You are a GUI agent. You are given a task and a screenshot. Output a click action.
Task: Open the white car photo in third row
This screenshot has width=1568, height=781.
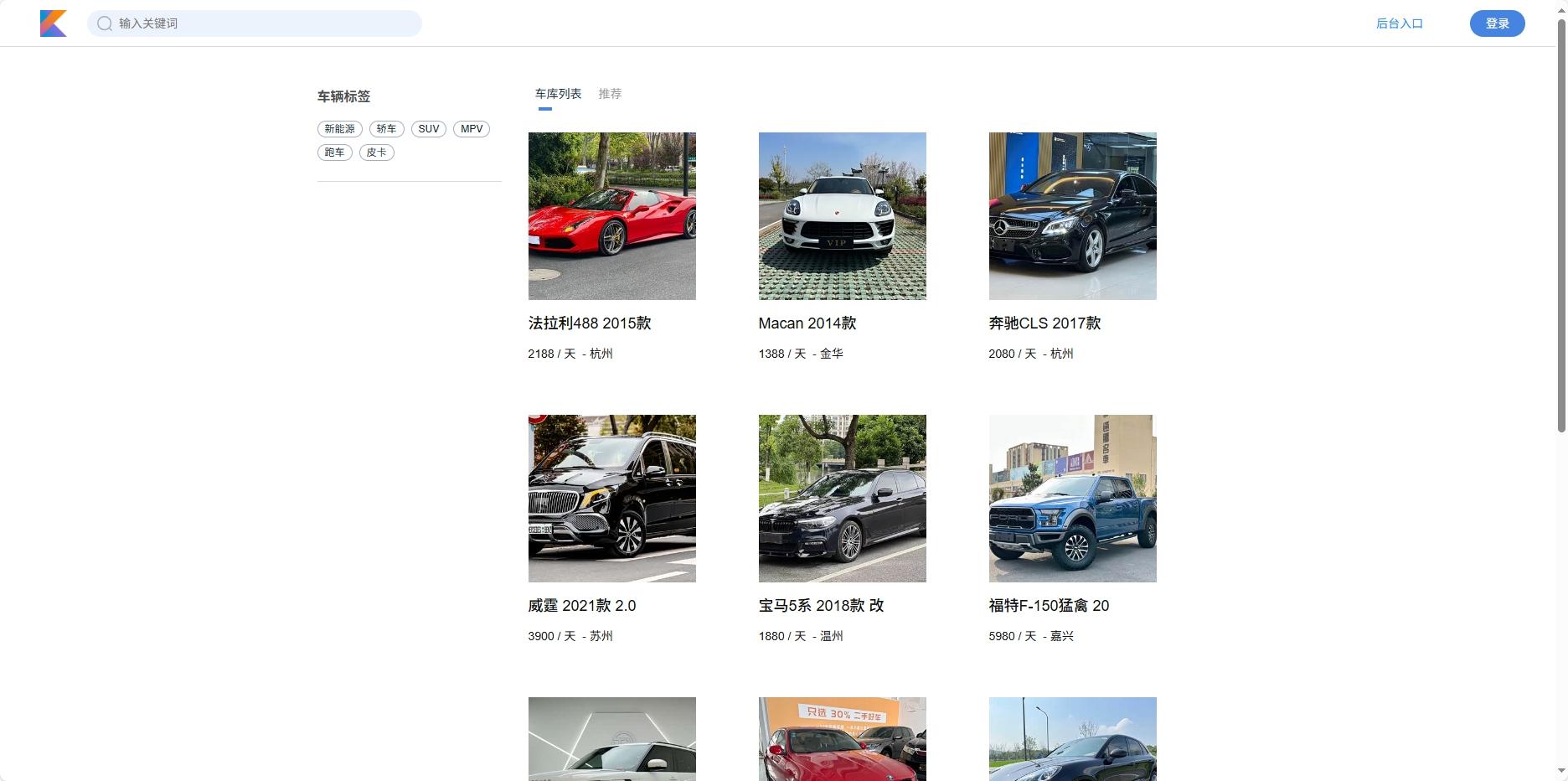click(x=612, y=739)
